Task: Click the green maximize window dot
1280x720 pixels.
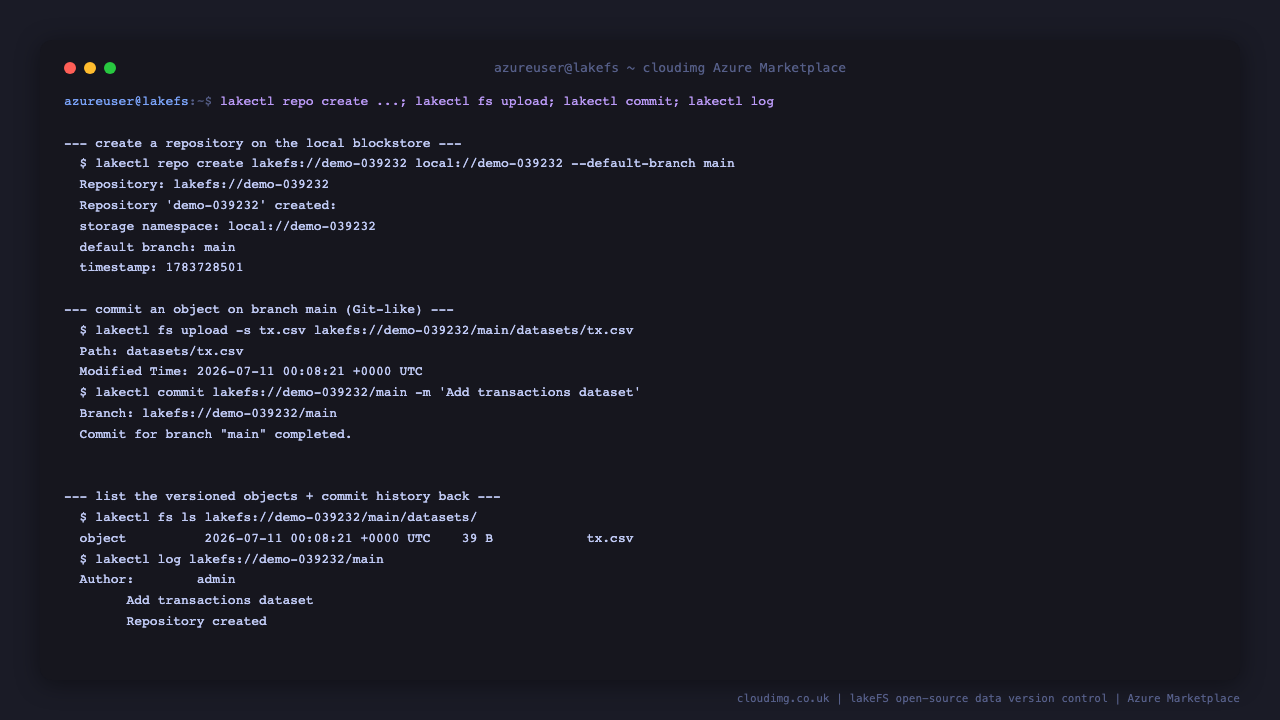Action: (110, 68)
